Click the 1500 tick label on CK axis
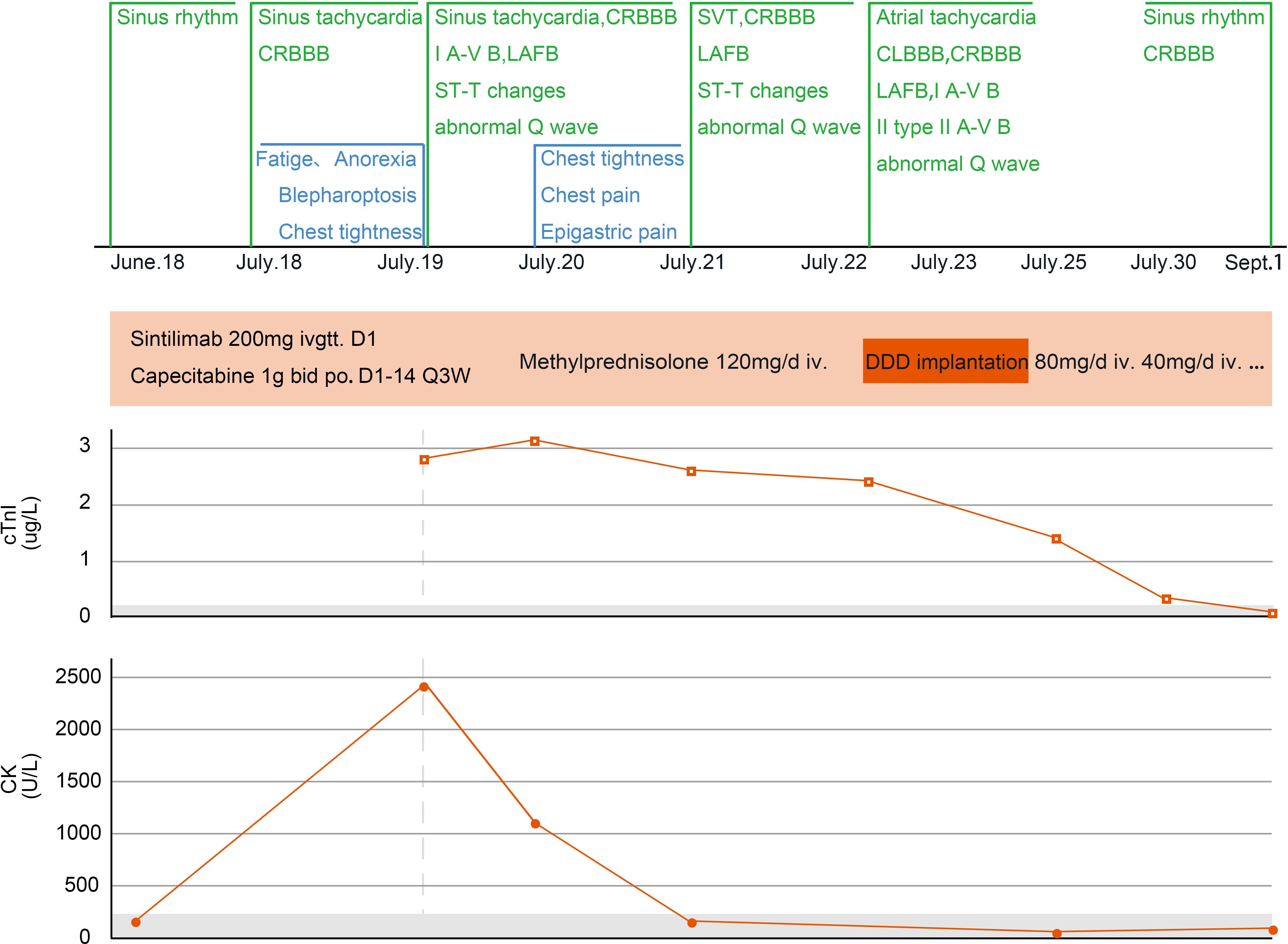Viewport: 1288px width, 944px height. coord(78,781)
